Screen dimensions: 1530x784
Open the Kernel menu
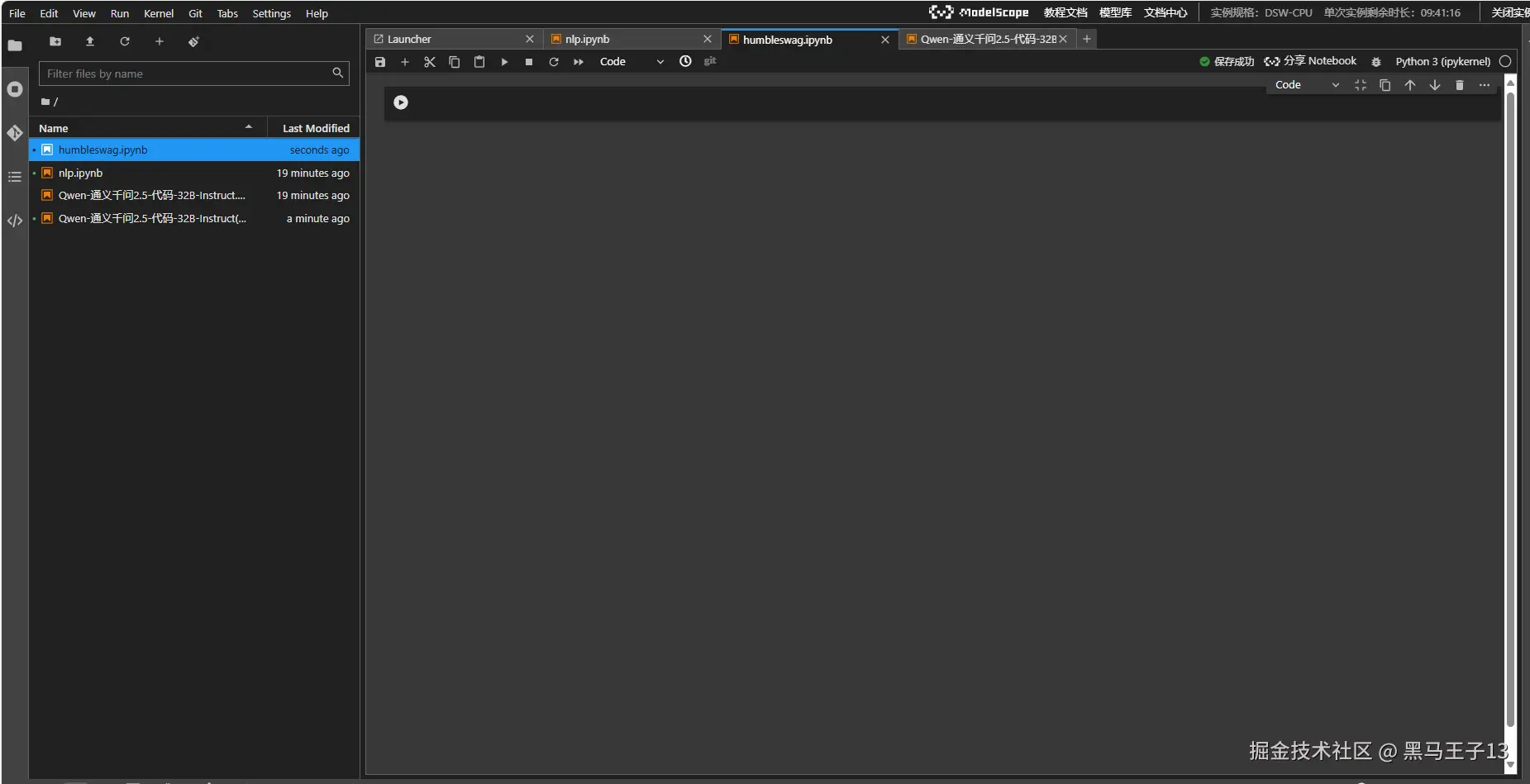[x=159, y=13]
